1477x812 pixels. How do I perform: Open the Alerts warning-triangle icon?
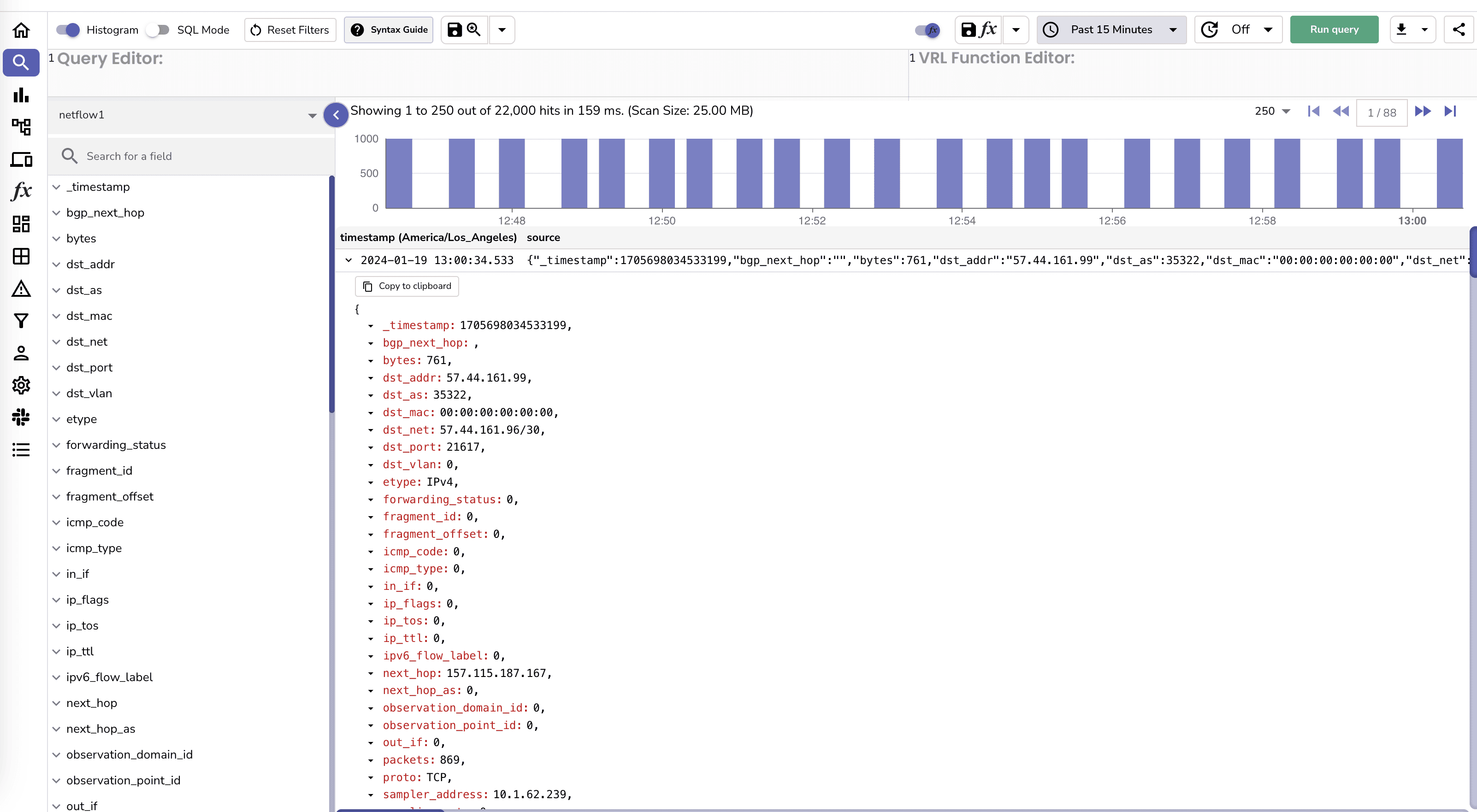(21, 289)
